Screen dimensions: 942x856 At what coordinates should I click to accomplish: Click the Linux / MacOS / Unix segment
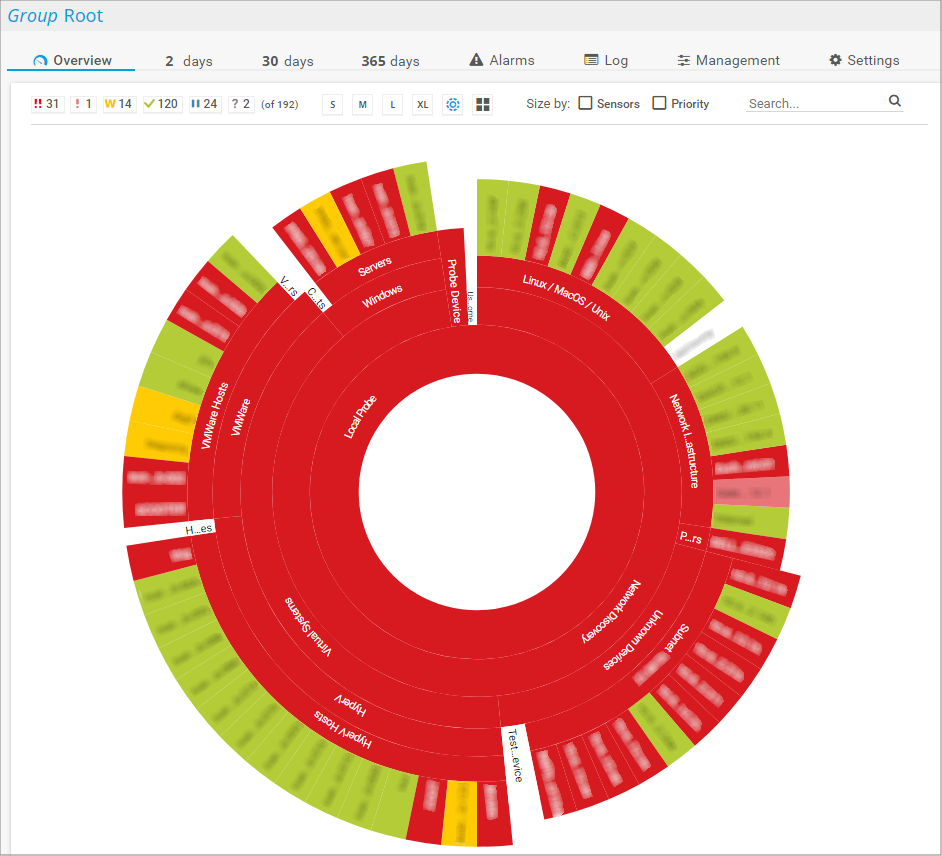click(x=567, y=294)
